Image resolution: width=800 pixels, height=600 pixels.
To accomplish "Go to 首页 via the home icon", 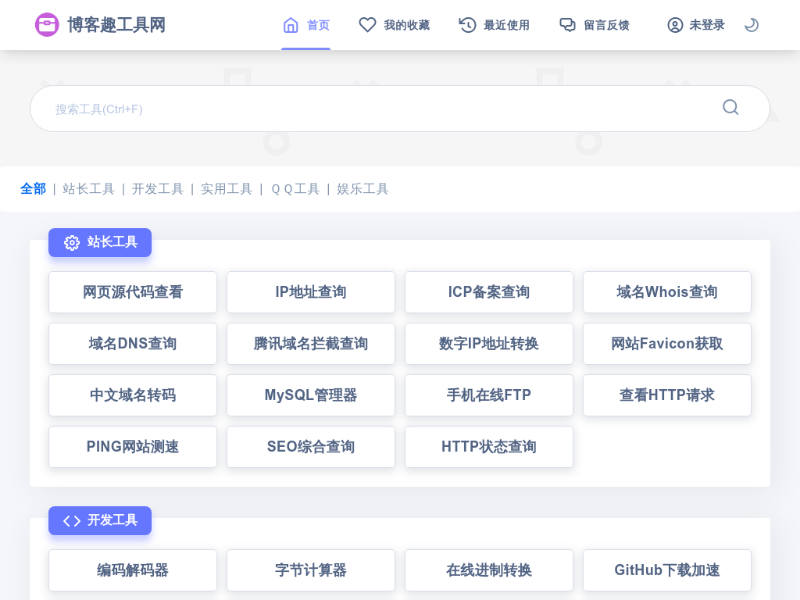I will point(291,25).
